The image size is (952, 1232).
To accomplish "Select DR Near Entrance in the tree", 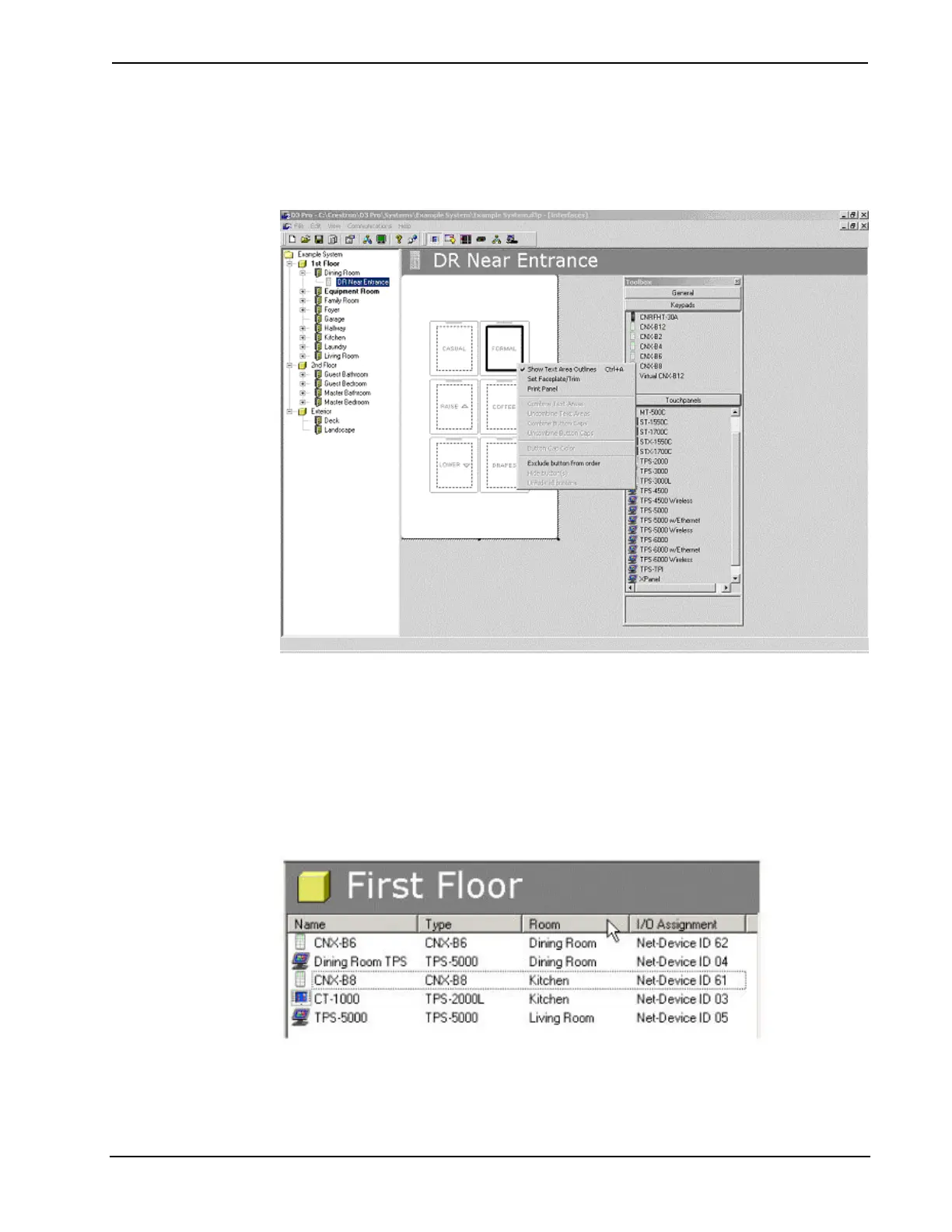I will 362,282.
